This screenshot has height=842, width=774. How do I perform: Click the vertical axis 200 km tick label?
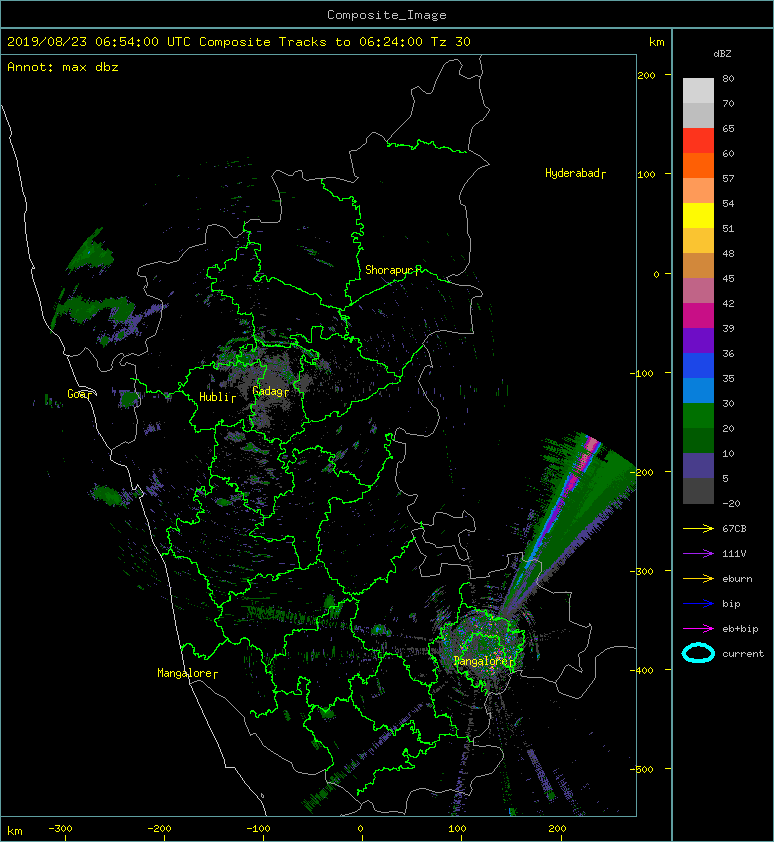(646, 75)
